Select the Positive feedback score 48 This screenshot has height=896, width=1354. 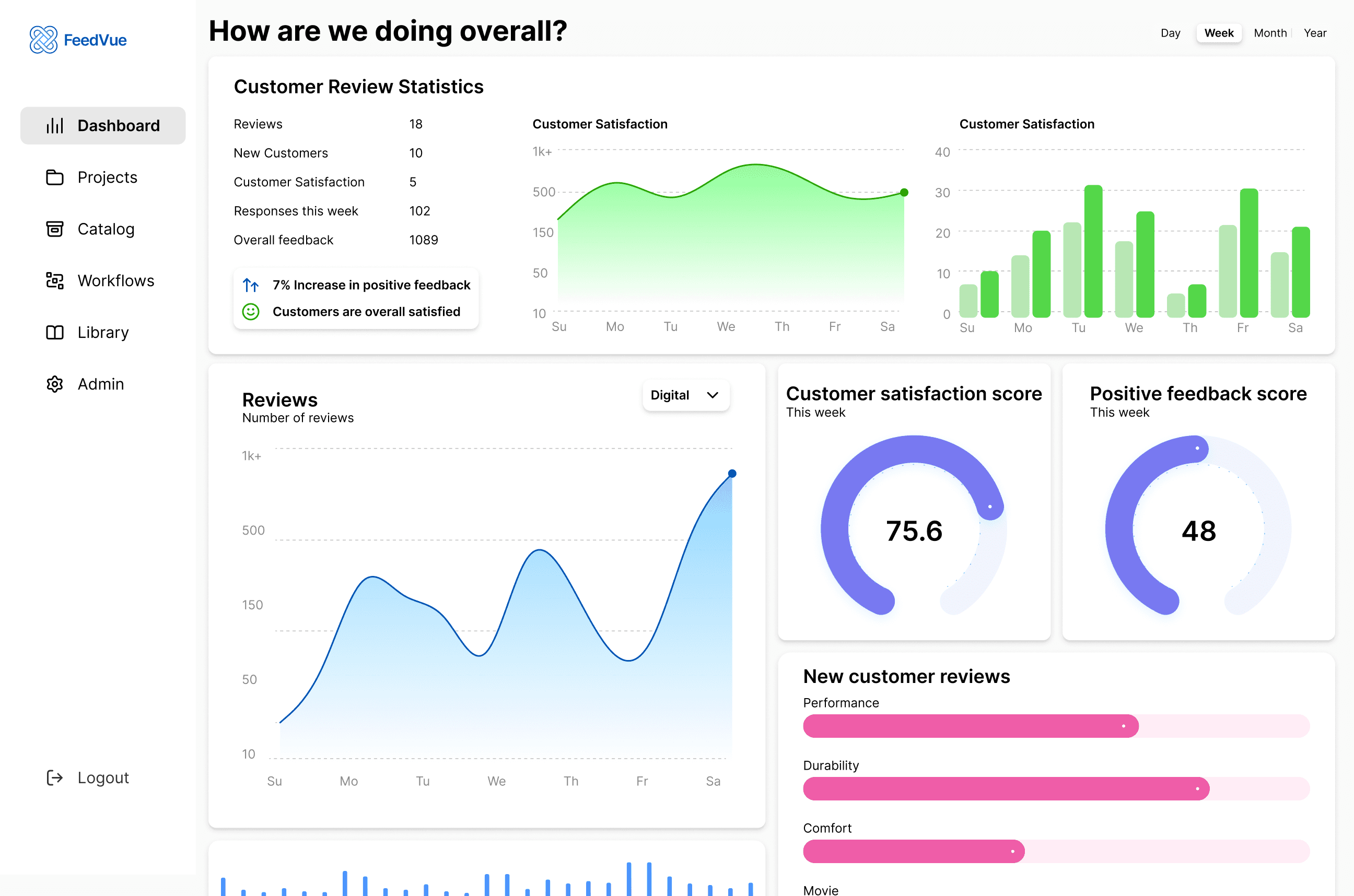[1198, 529]
